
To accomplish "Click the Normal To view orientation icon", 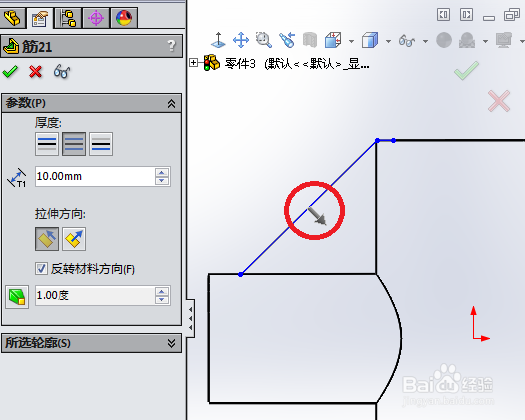I will 218,40.
